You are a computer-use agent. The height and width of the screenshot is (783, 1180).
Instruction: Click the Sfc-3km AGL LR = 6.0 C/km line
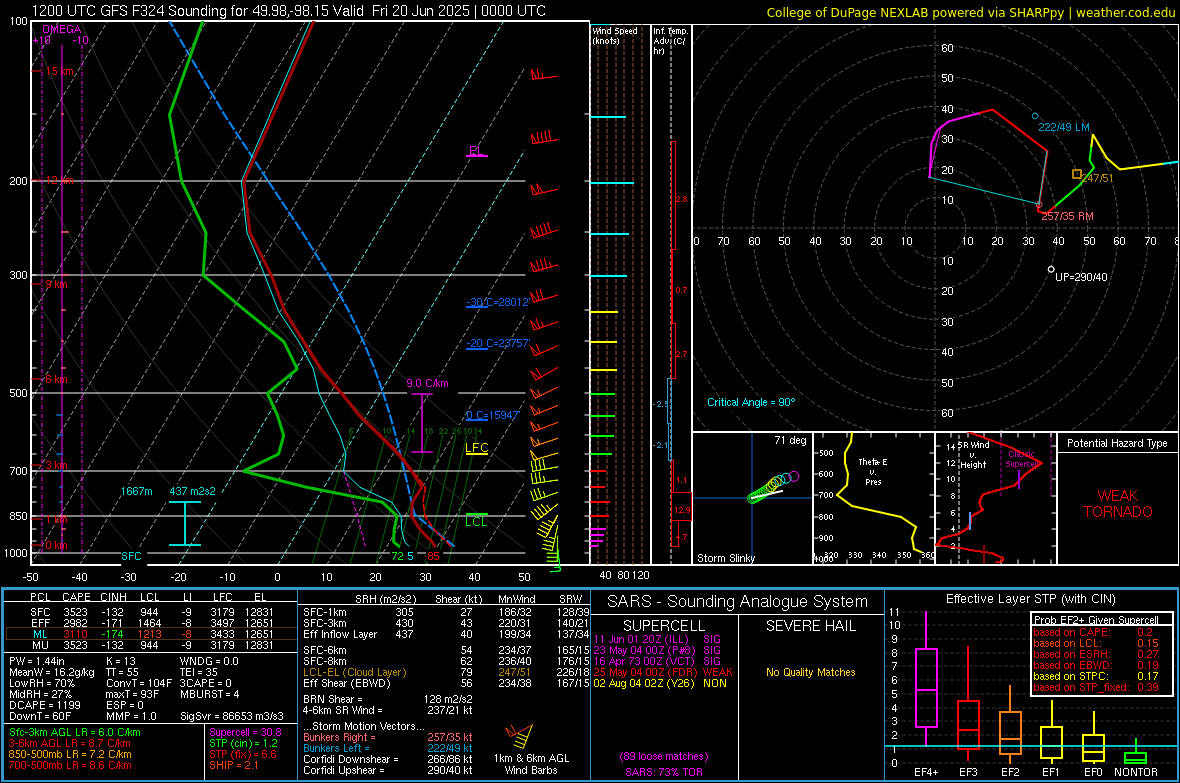75,732
